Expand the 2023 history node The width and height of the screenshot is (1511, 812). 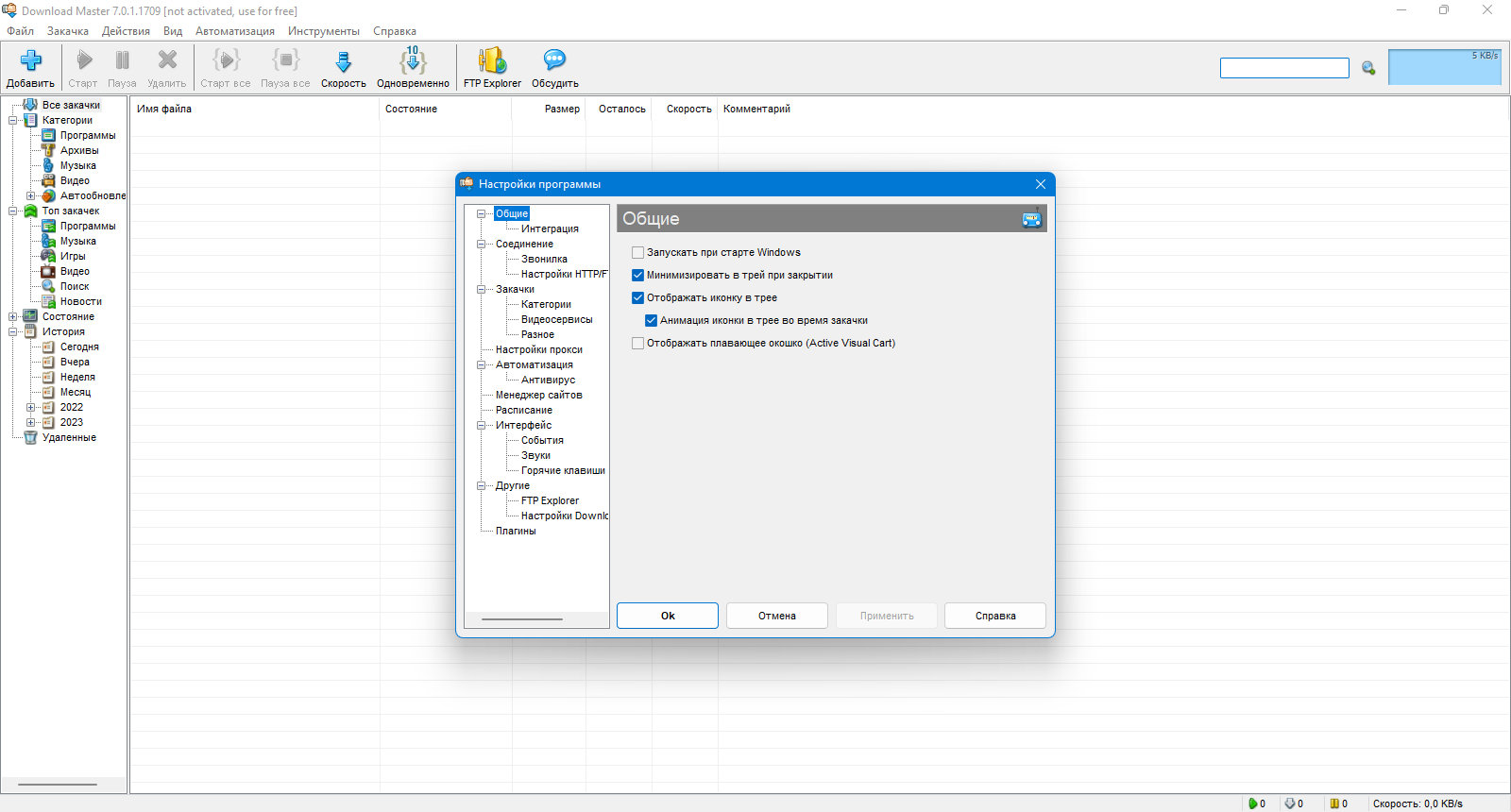click(30, 422)
